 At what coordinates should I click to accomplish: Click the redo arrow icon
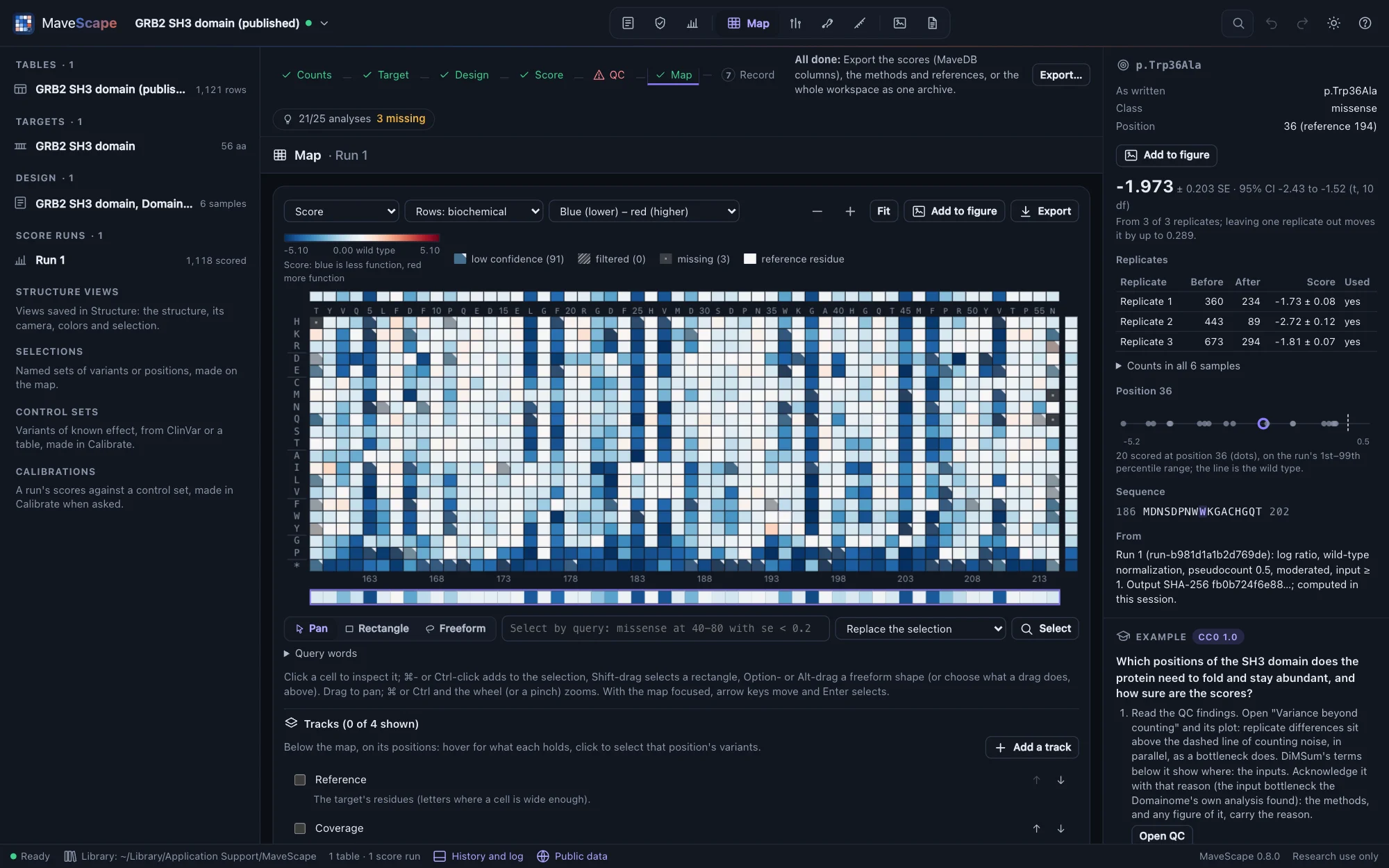pos(1302,23)
